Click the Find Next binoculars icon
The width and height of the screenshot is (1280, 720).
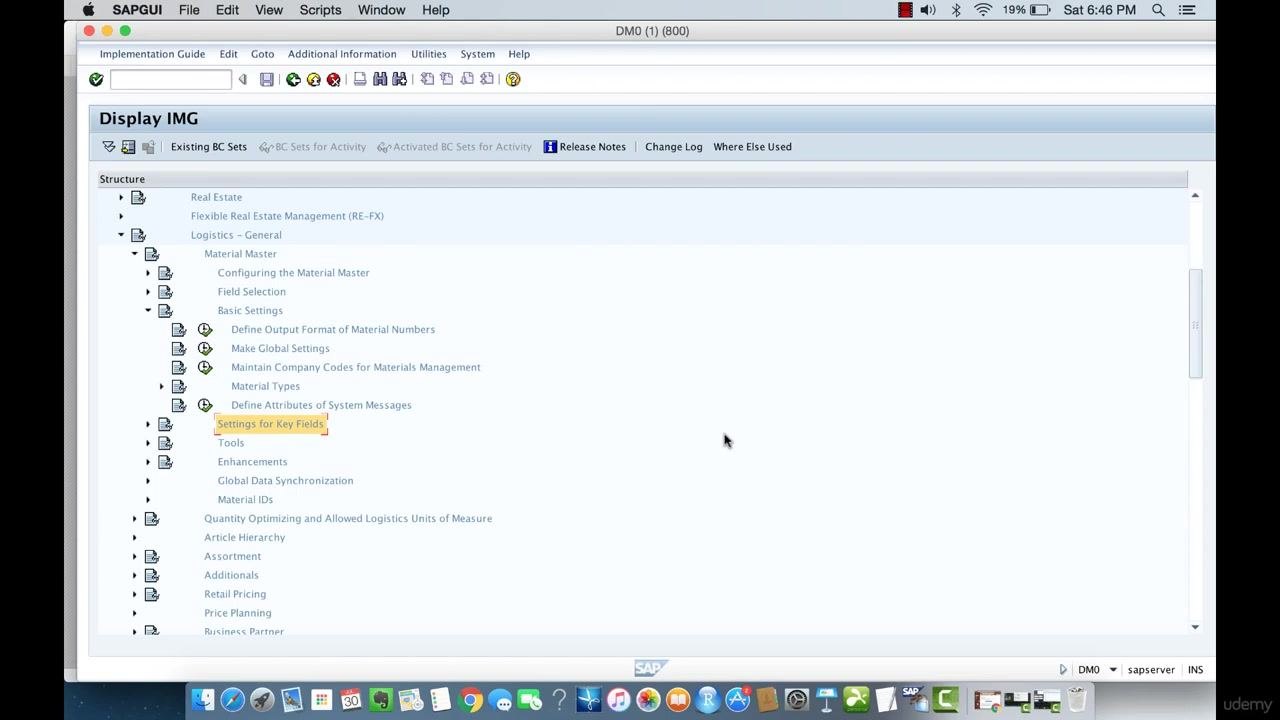400,79
